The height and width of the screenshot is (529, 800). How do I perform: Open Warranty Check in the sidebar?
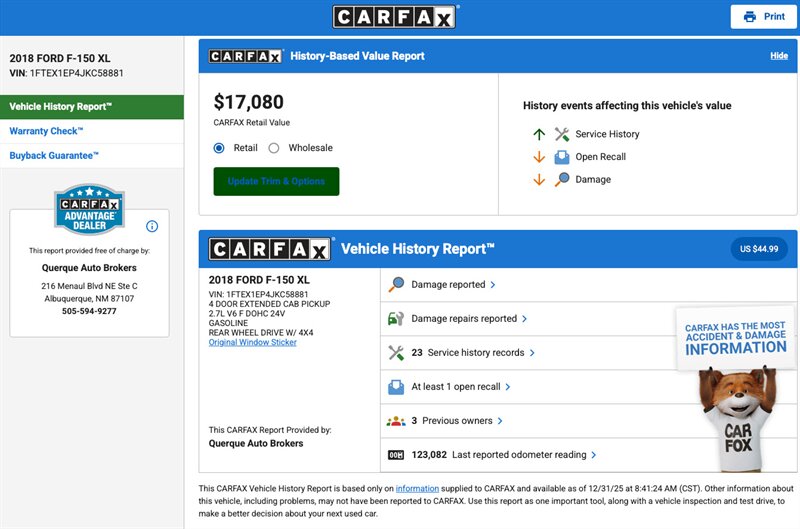coord(46,131)
